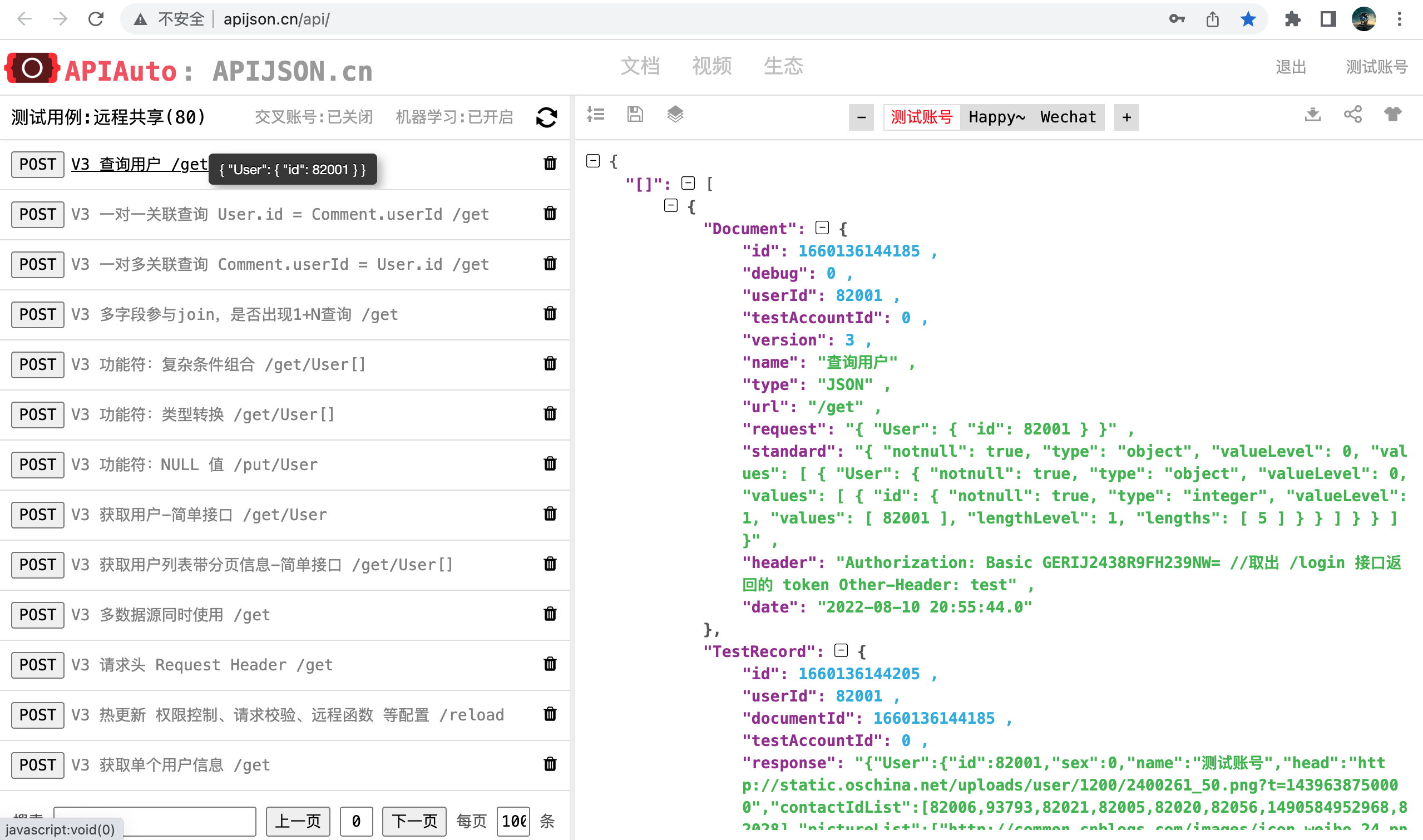Click the refresh test cases icon
1423x840 pixels.
(546, 117)
